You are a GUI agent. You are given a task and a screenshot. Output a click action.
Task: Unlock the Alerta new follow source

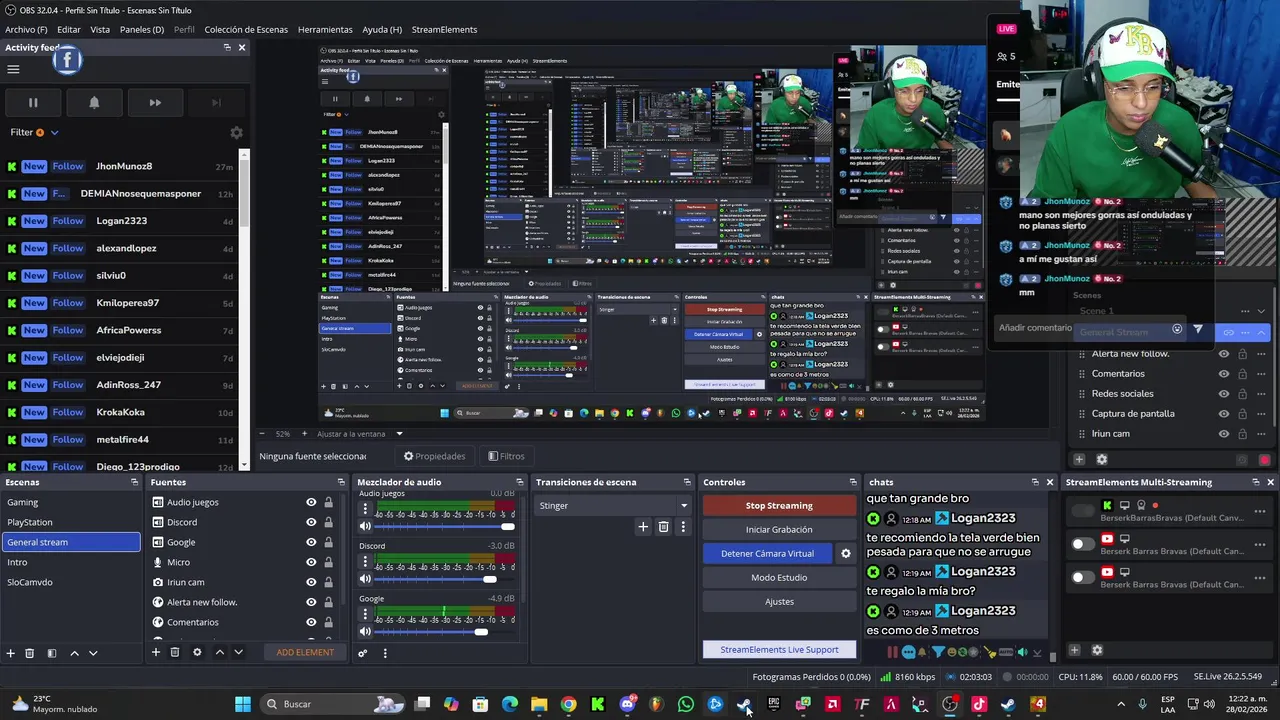point(328,602)
